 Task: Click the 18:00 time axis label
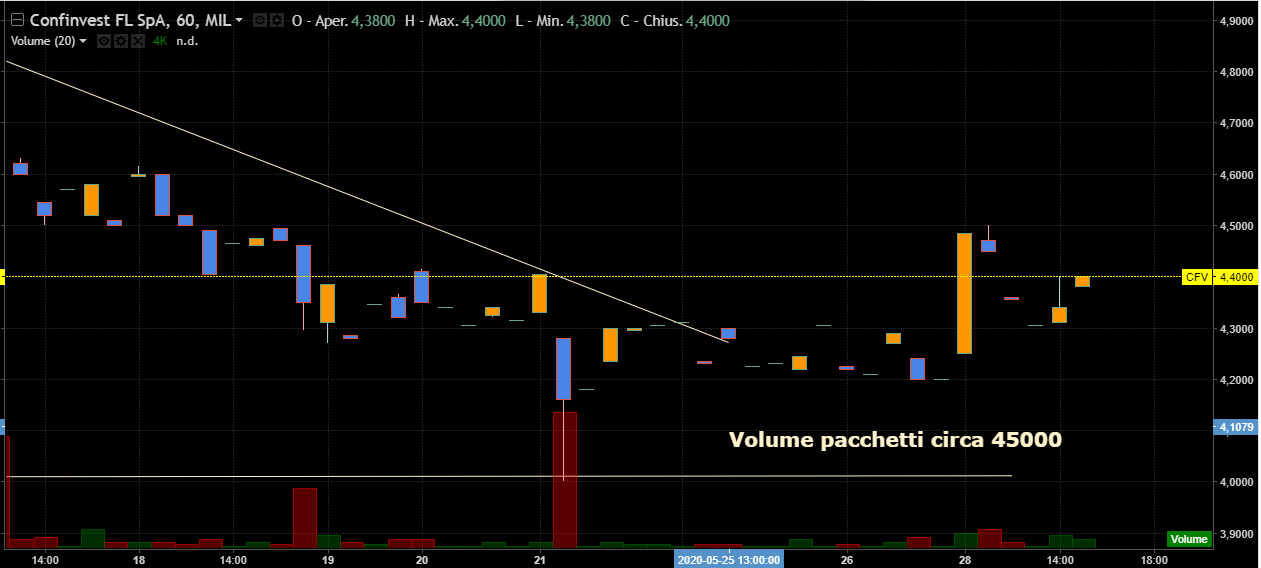1154,559
